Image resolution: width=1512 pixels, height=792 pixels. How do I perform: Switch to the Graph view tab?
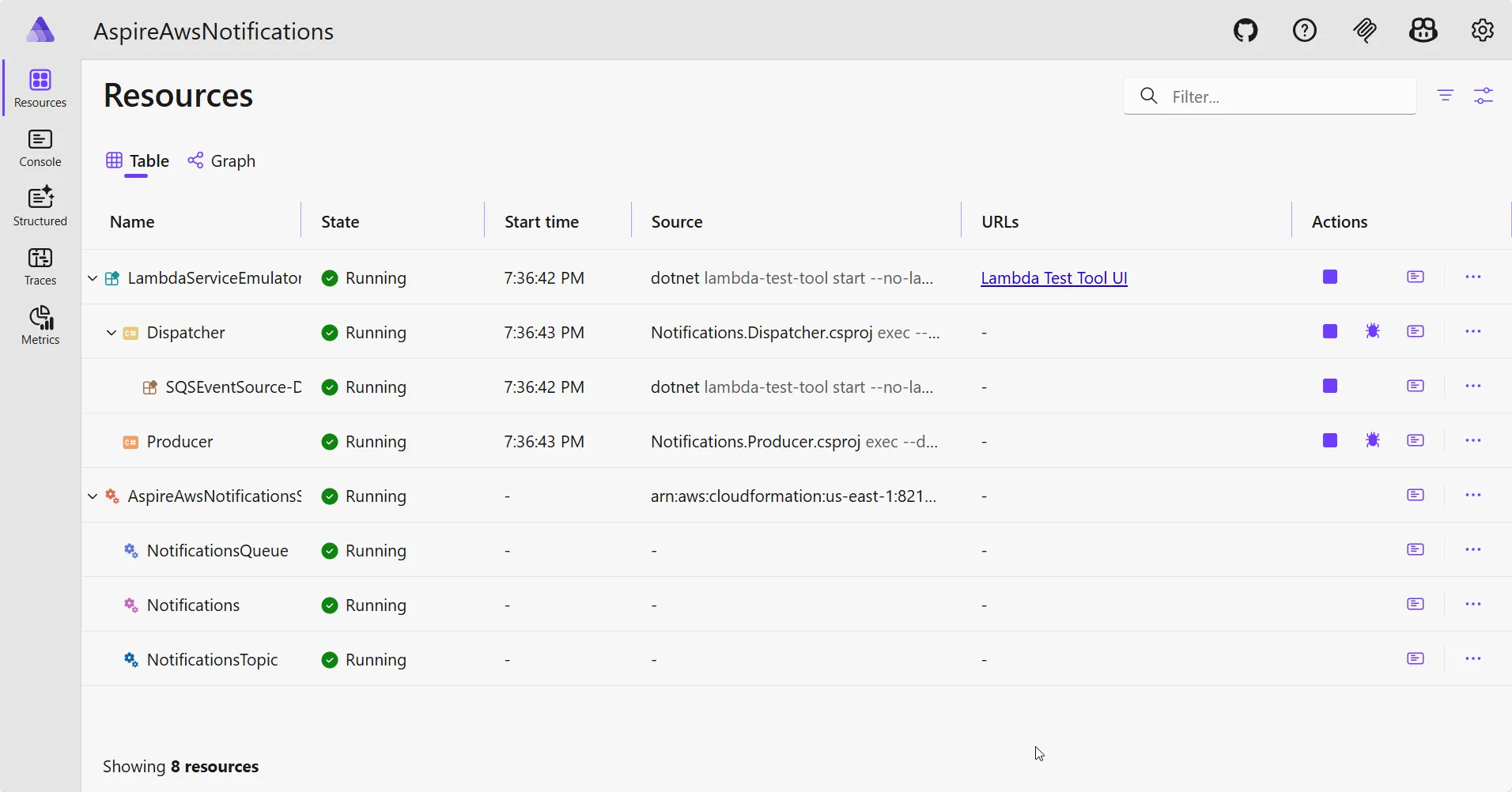(x=221, y=161)
